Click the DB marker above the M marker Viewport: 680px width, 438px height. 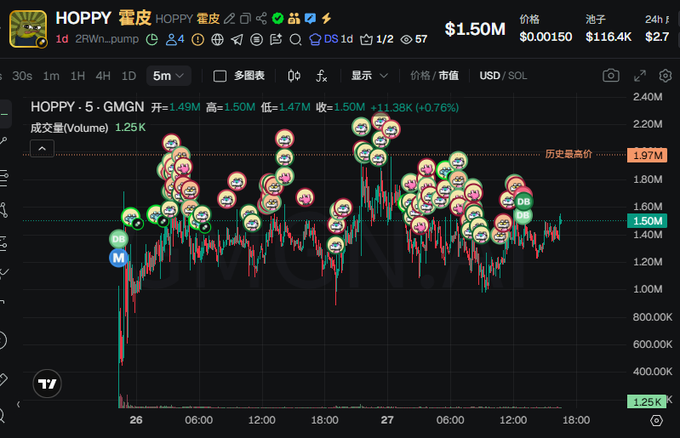(x=118, y=239)
